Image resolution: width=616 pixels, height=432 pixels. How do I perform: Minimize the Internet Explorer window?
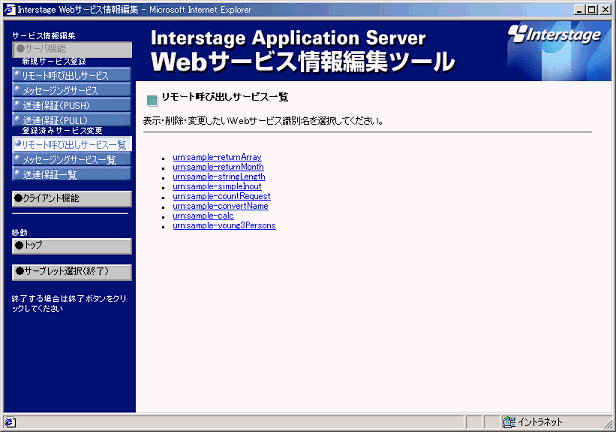click(x=579, y=10)
